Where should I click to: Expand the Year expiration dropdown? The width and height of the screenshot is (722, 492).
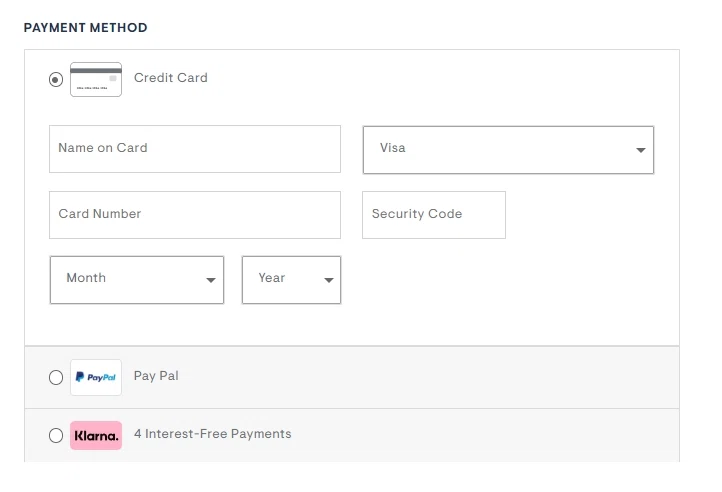[291, 280]
